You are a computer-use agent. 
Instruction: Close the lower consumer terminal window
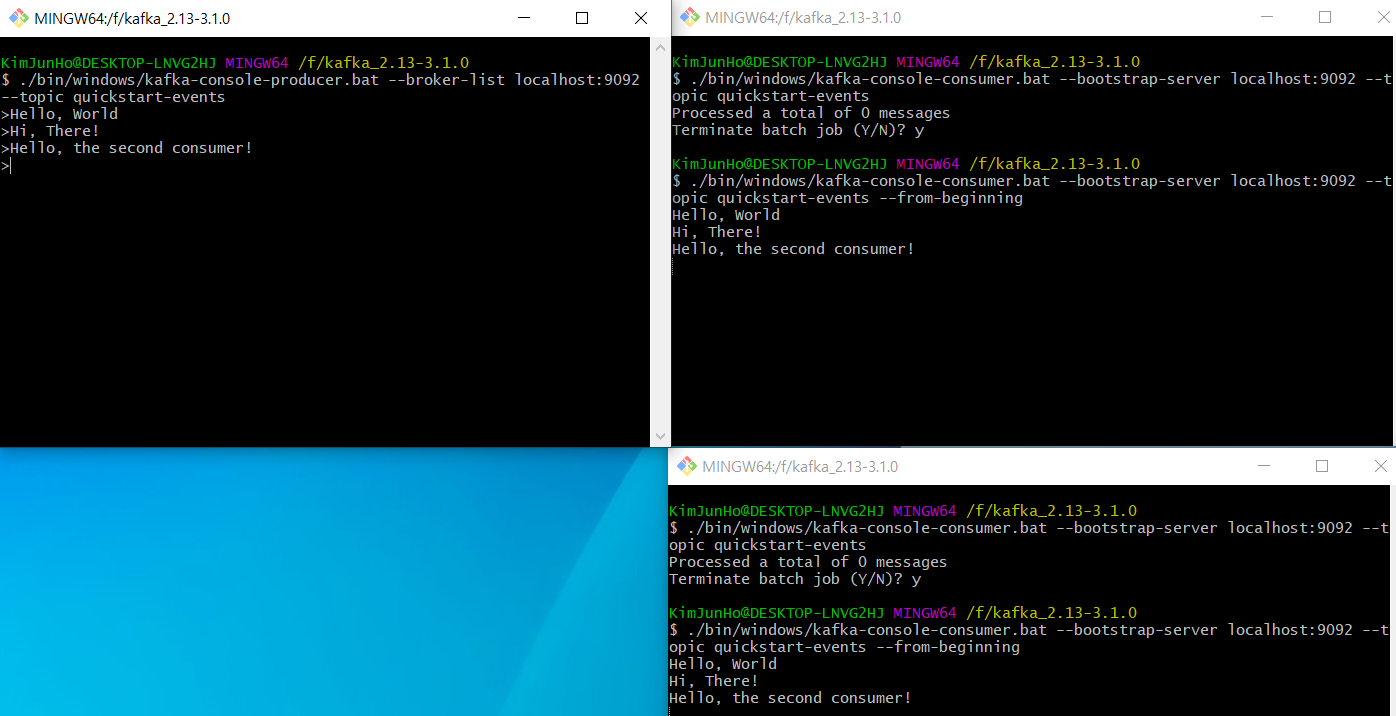coord(1380,466)
